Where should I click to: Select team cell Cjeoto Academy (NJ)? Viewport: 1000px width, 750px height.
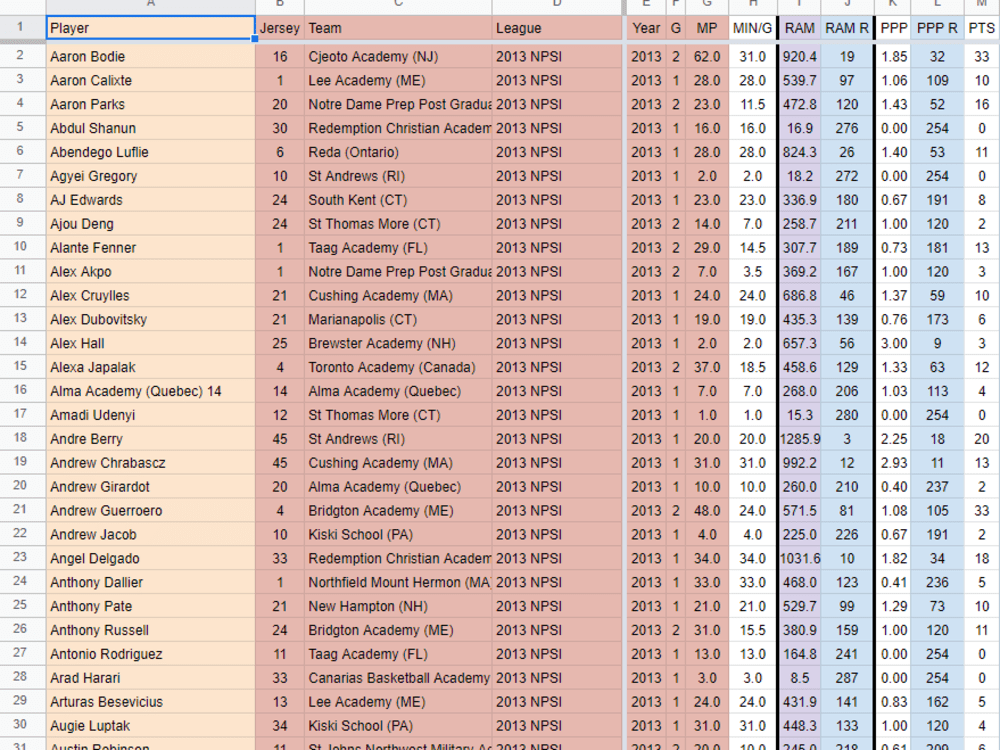(x=398, y=56)
